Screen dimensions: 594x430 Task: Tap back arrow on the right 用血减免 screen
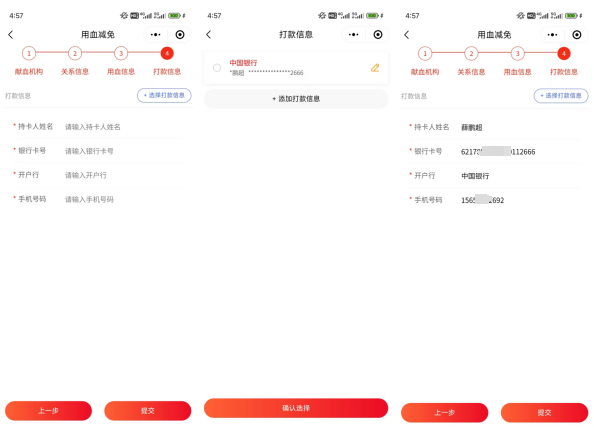tap(407, 35)
